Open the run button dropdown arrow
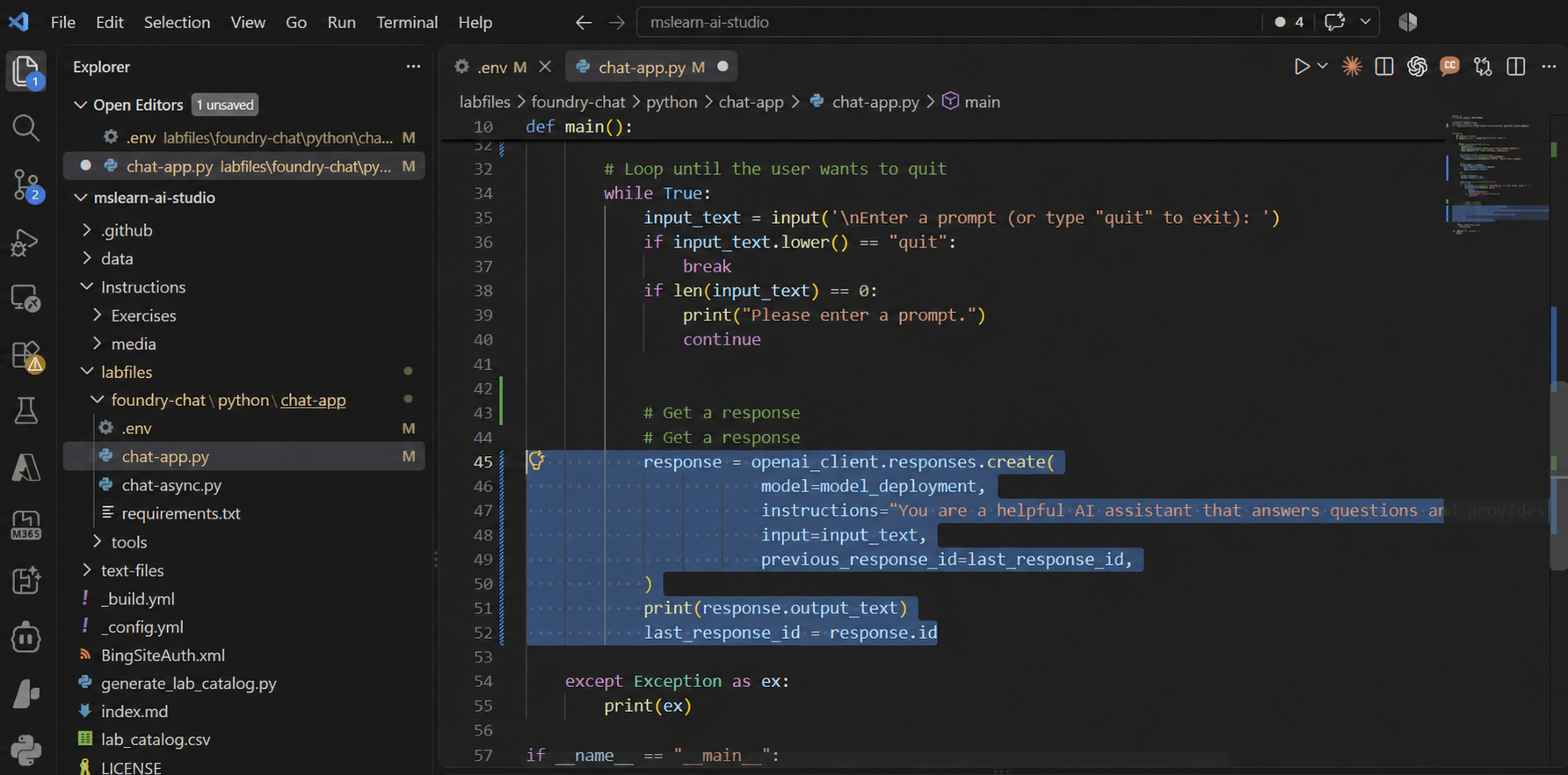The width and height of the screenshot is (1568, 775). tap(1323, 67)
